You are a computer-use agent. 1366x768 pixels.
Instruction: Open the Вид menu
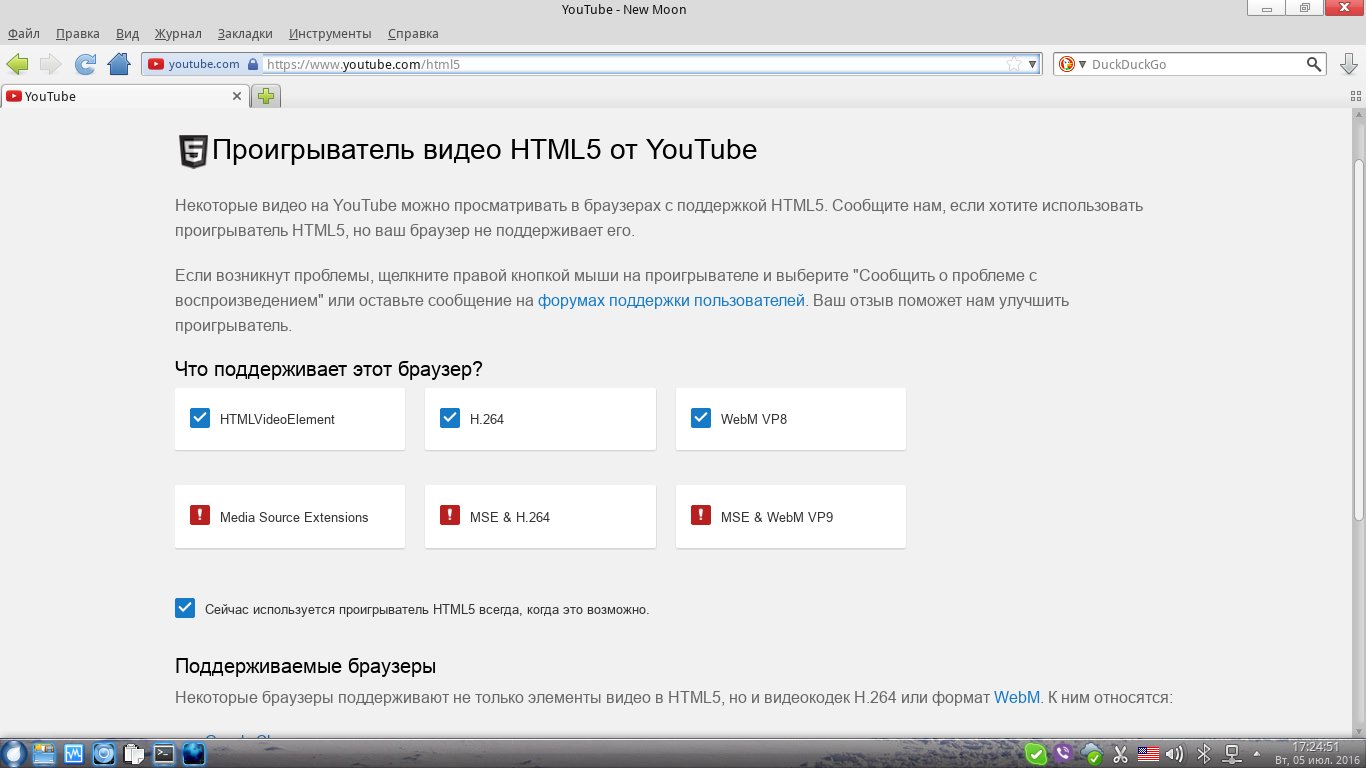(x=127, y=33)
